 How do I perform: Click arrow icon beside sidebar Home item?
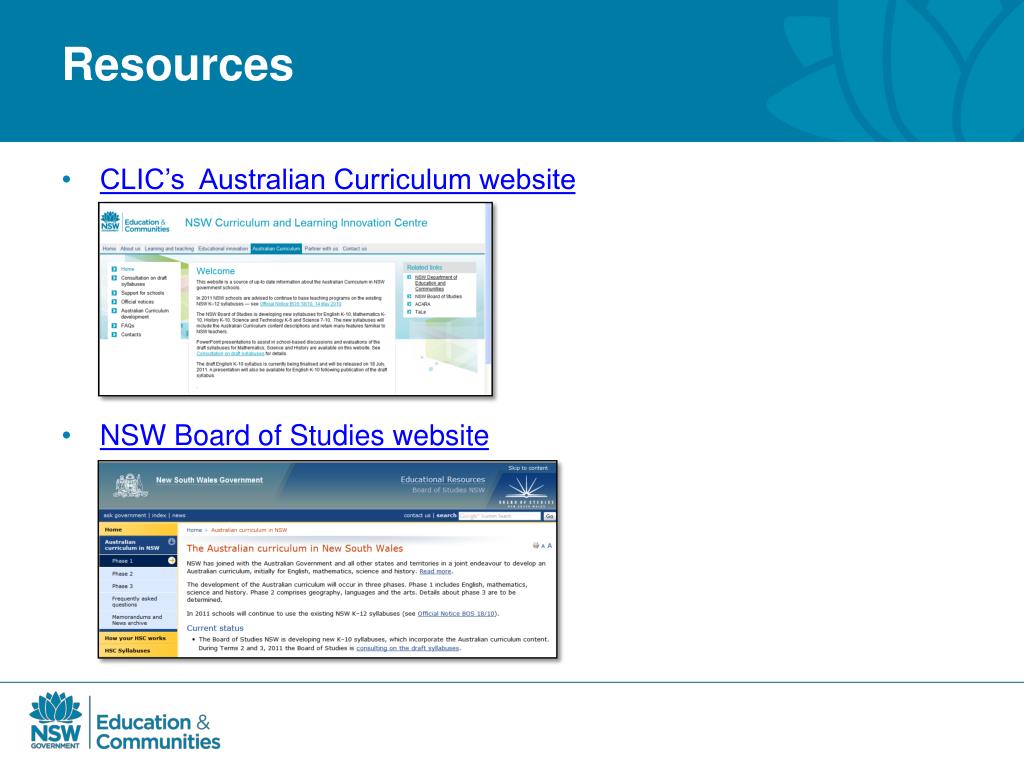(114, 269)
